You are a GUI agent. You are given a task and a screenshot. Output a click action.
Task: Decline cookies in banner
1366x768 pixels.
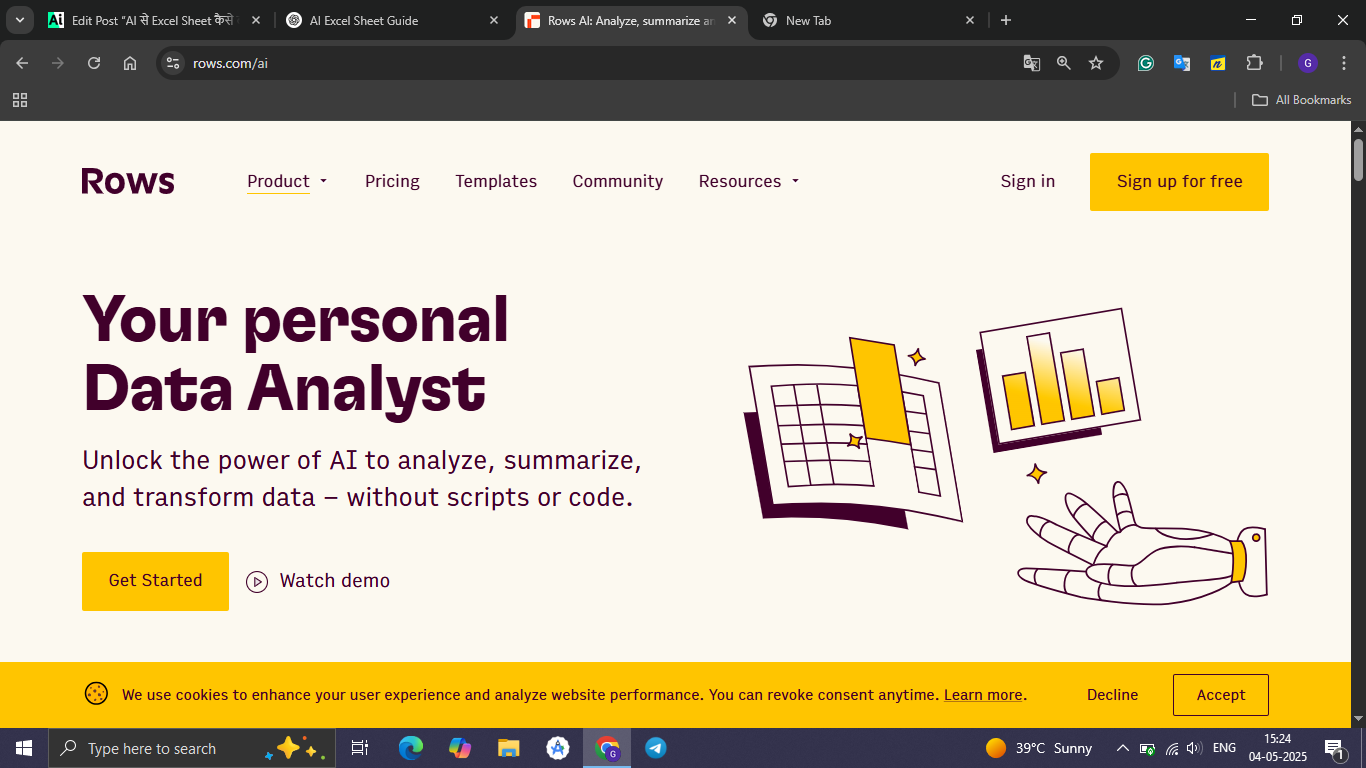(x=1113, y=695)
